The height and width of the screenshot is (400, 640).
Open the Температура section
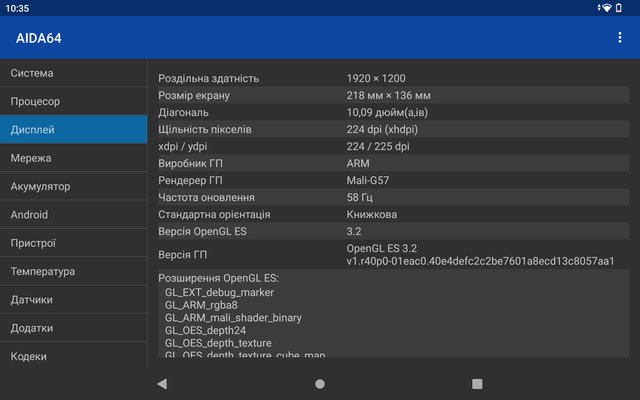[73, 271]
